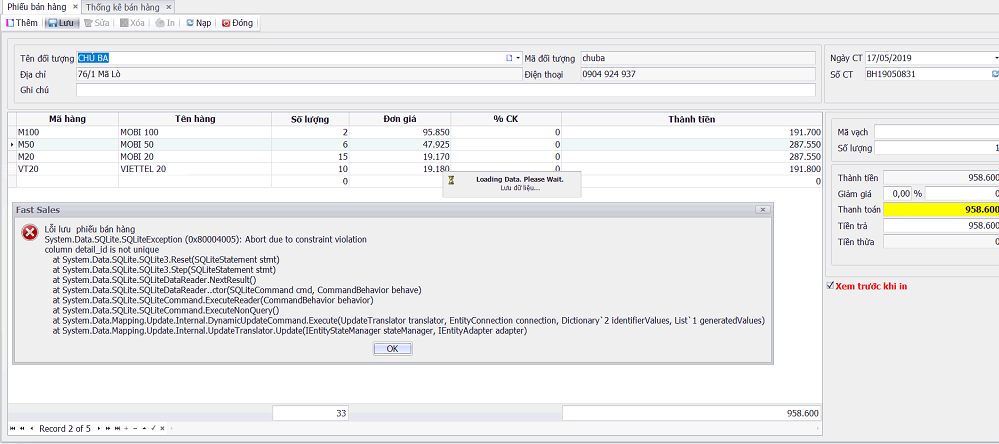The width and height of the screenshot is (999, 444).
Task: Click the total quantity 33 footer cell
Action: coord(310,413)
